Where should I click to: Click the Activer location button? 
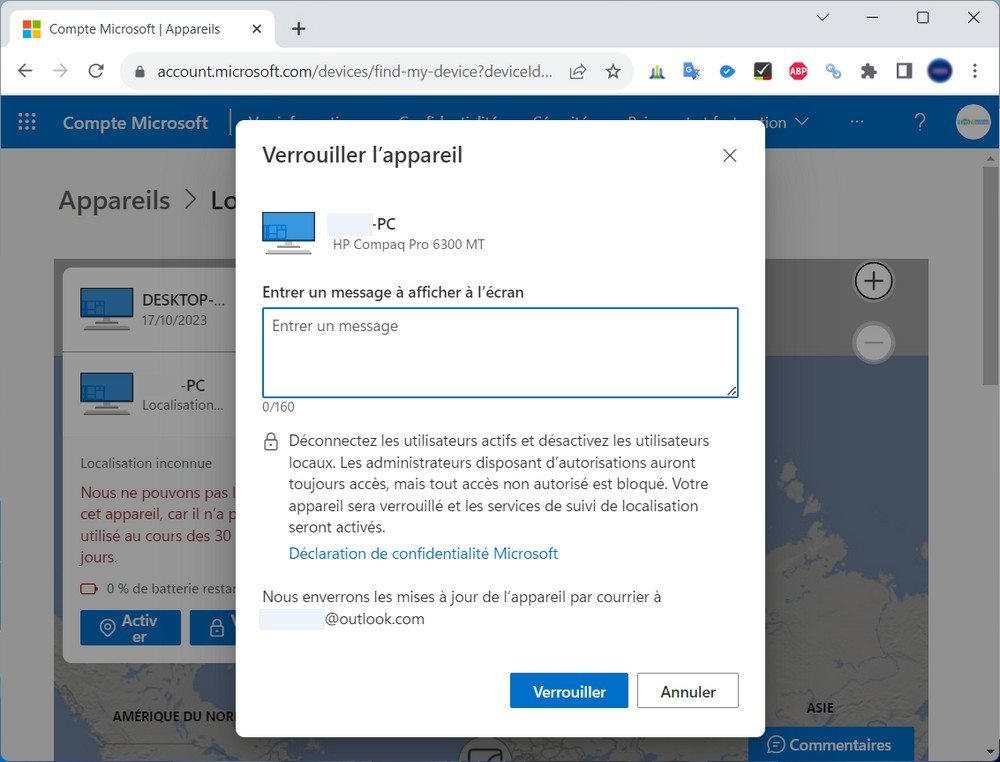tap(131, 628)
